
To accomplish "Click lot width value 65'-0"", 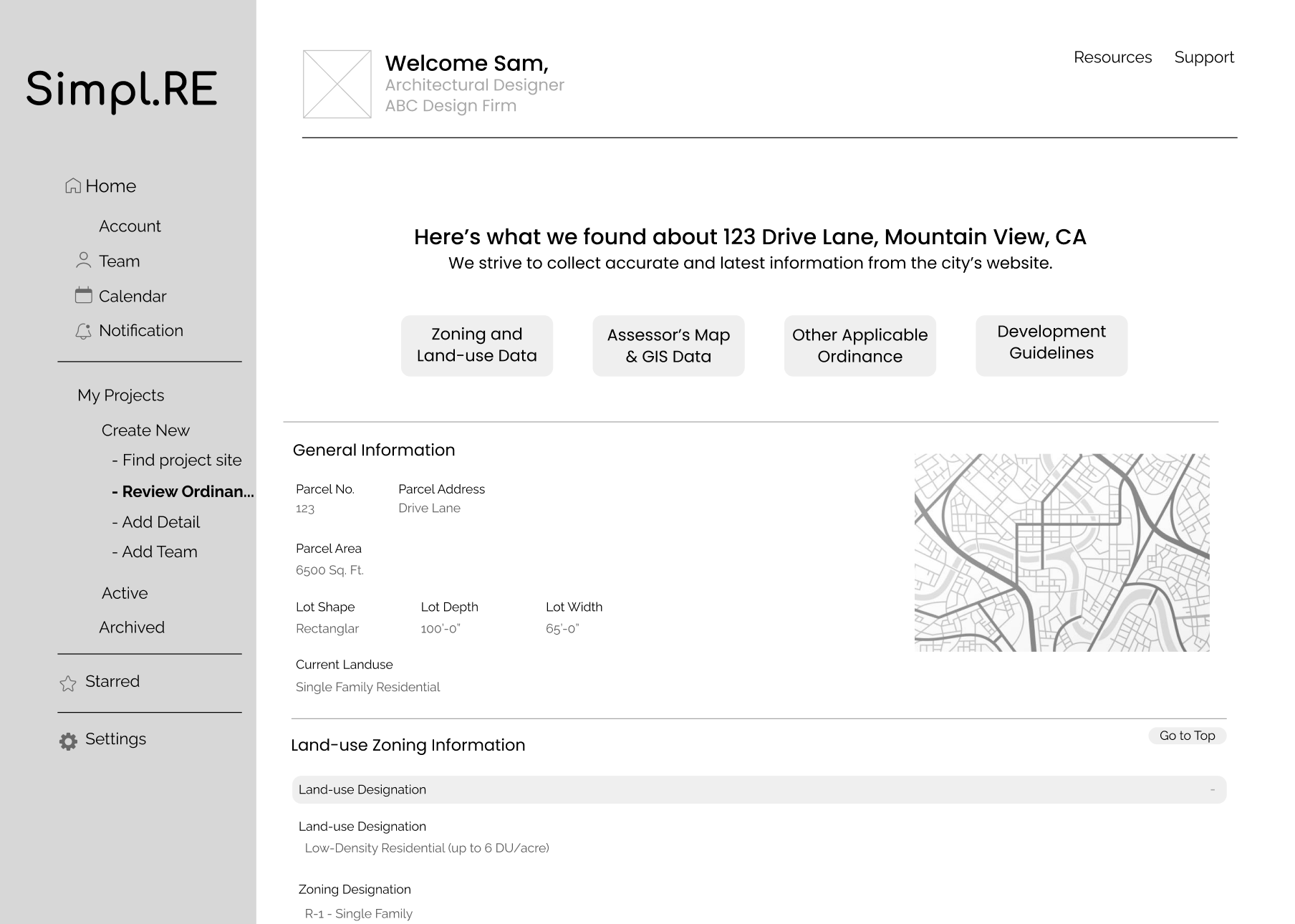I will click(562, 628).
